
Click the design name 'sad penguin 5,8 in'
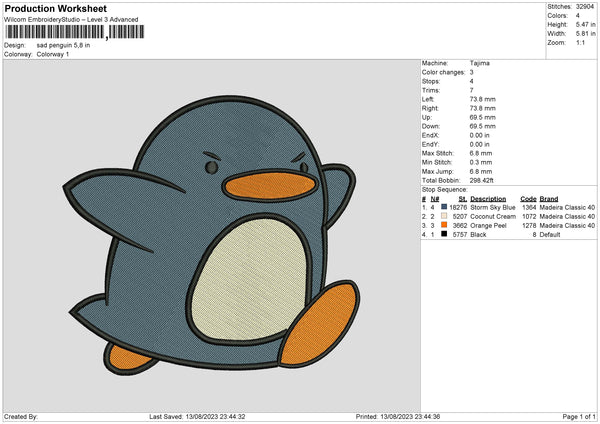(63, 45)
